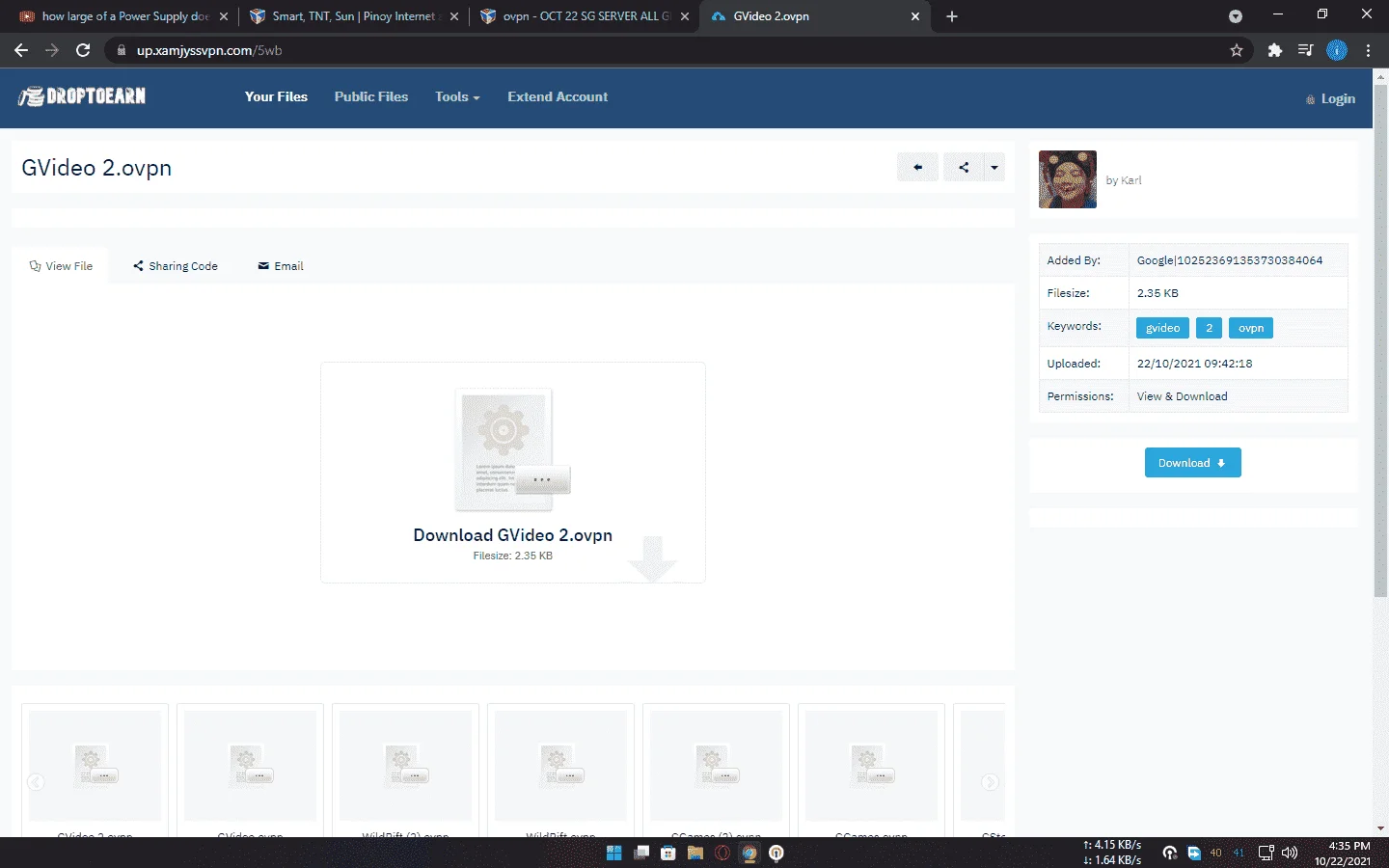Close the 'how large of a Power Supply' tab
The height and width of the screenshot is (868, 1389).
(224, 16)
